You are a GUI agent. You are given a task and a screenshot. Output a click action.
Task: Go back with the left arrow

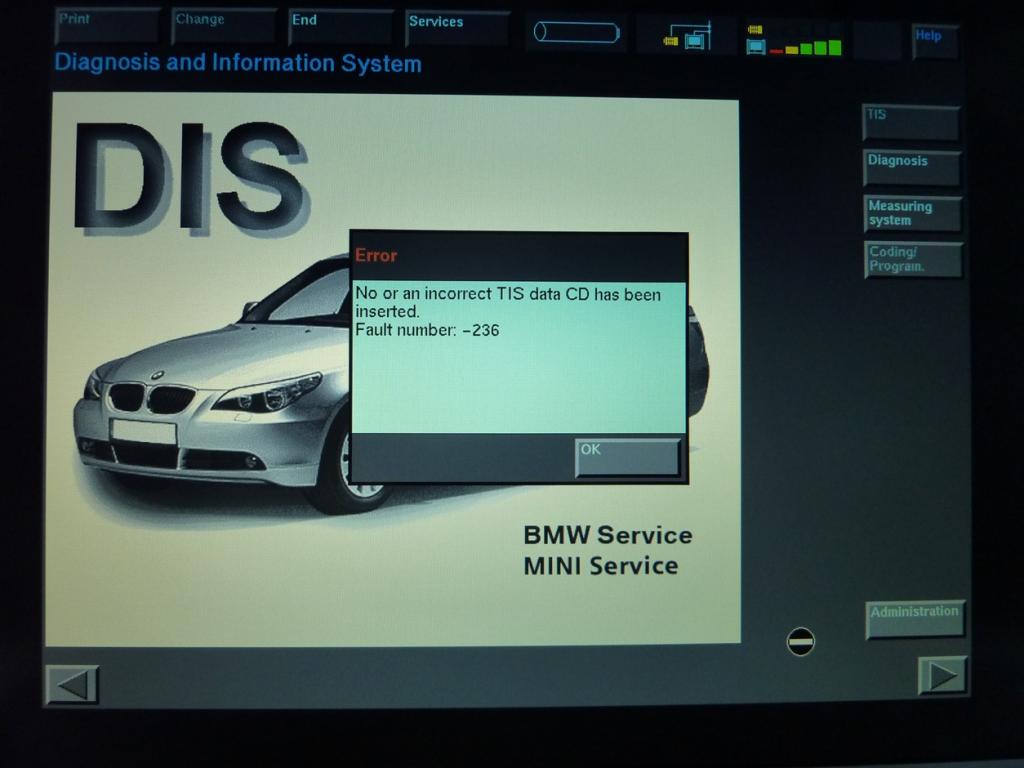(x=72, y=684)
